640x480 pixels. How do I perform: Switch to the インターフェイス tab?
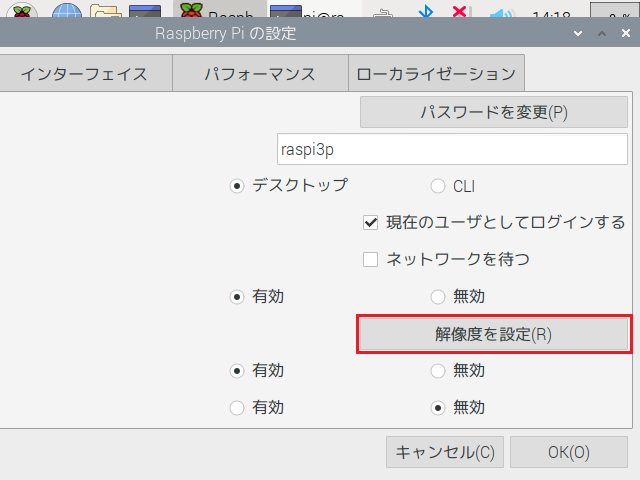pos(84,74)
